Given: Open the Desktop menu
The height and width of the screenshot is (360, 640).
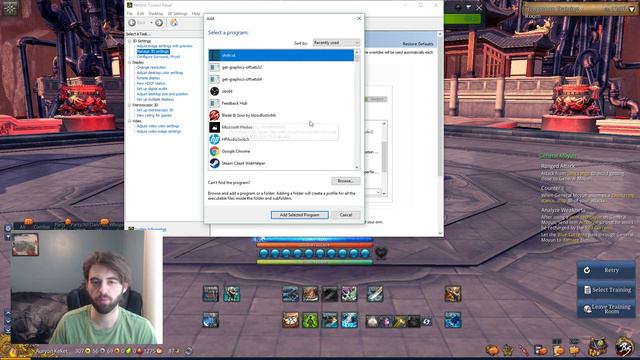Looking at the screenshot, I should [x=156, y=13].
